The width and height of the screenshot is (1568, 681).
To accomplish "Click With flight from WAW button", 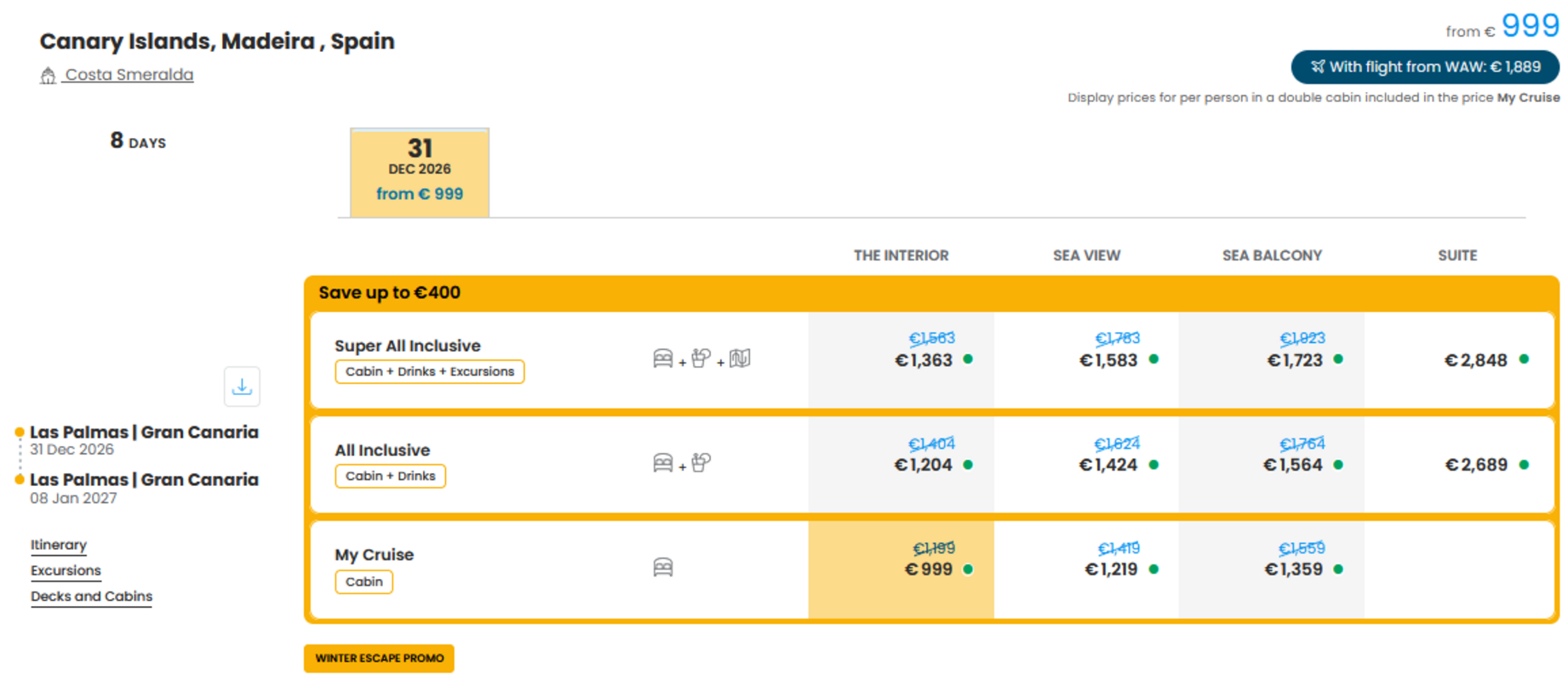I will click(x=1426, y=66).
